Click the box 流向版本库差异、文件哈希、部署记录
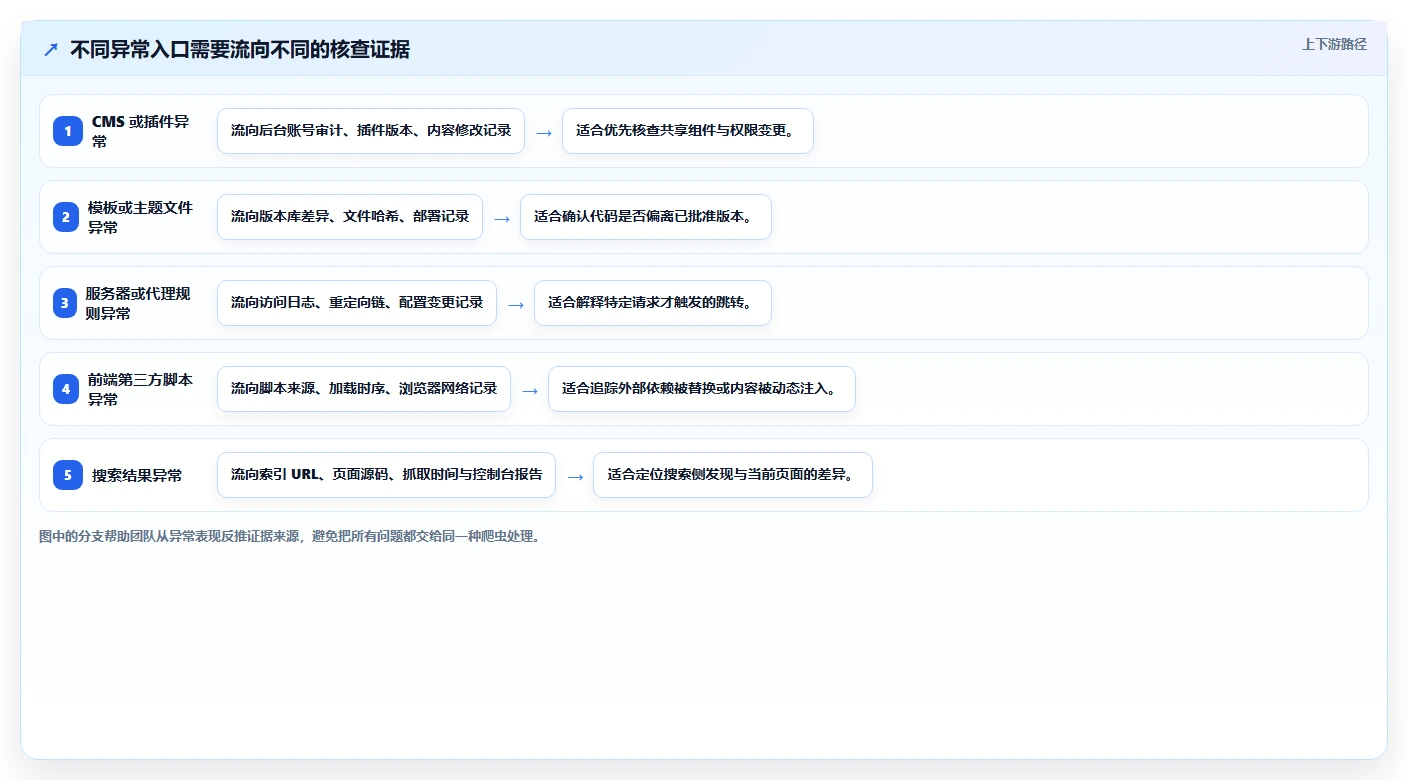The image size is (1408, 780). pyautogui.click(x=350, y=217)
